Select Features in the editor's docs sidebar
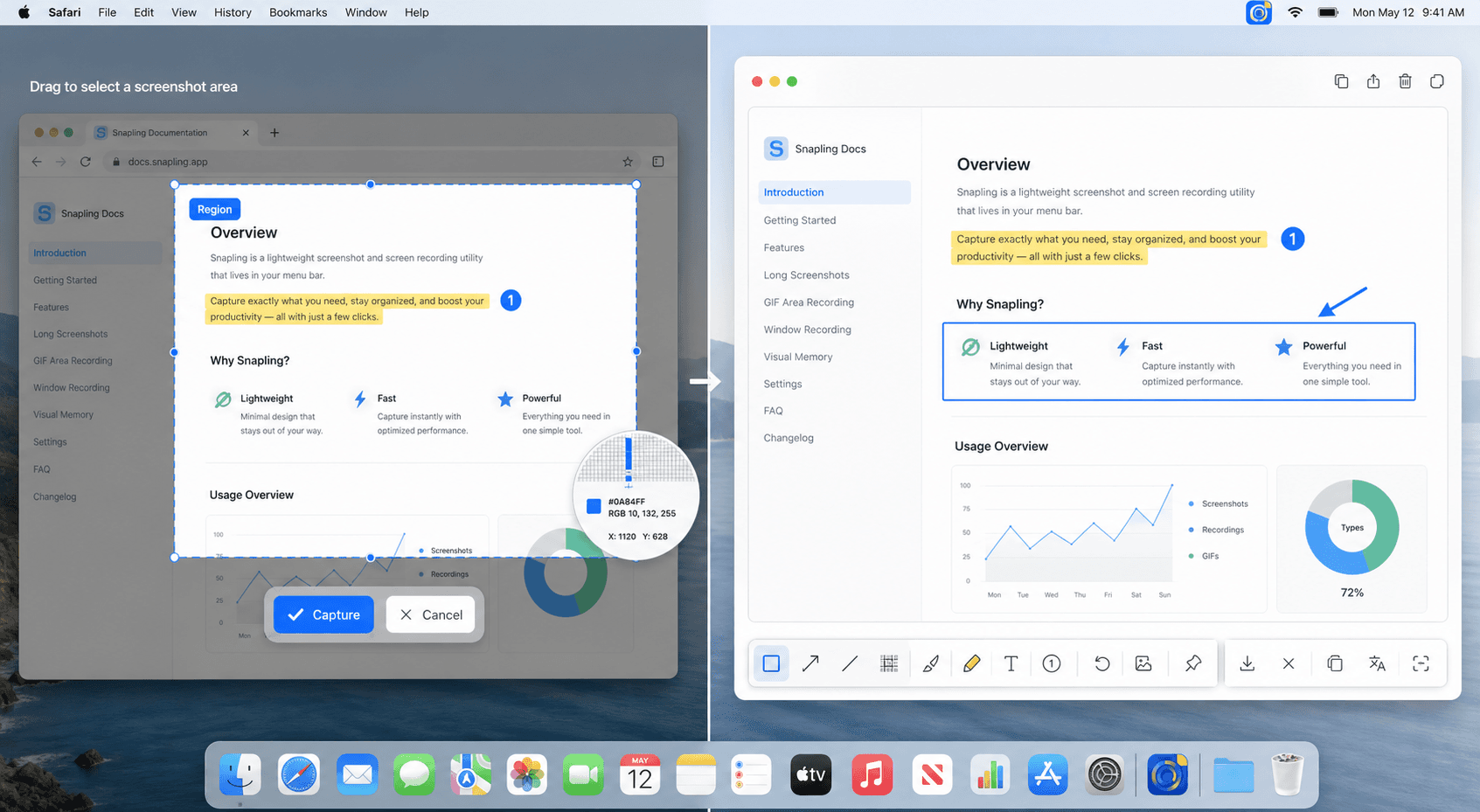This screenshot has height=812, width=1480. point(784,247)
